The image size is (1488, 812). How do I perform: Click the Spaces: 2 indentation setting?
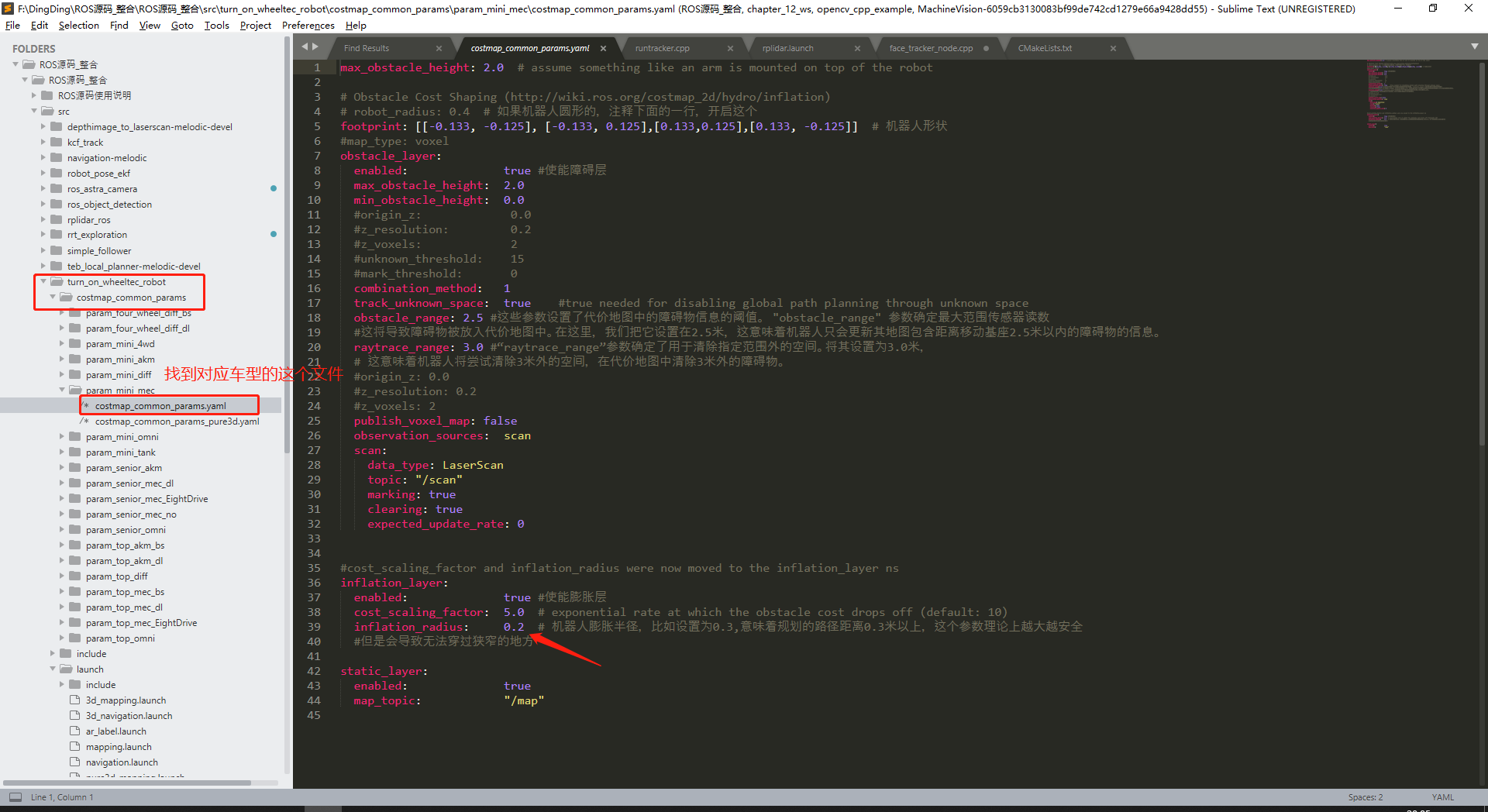(x=1365, y=797)
